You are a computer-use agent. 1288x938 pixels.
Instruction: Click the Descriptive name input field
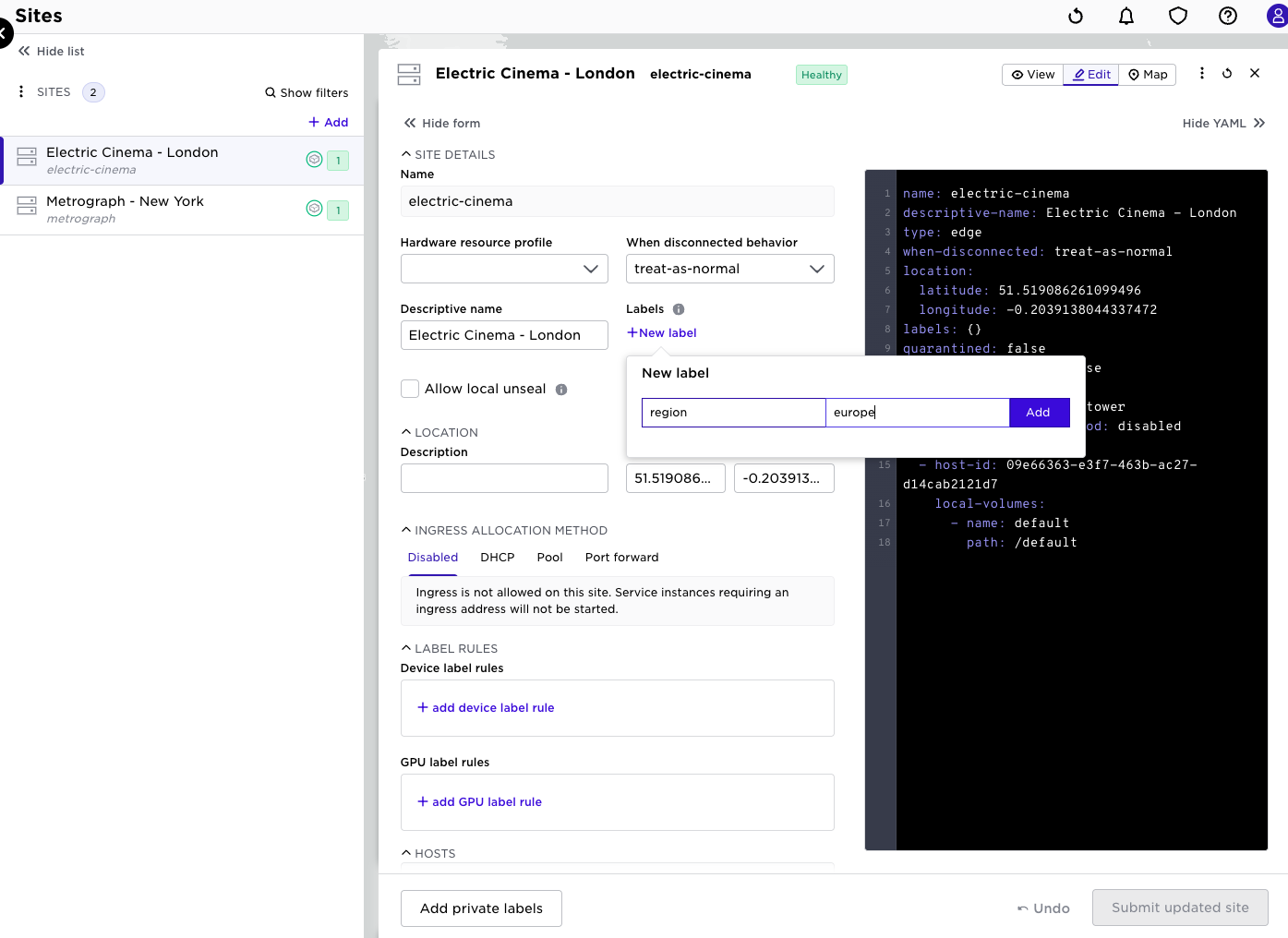(x=504, y=335)
